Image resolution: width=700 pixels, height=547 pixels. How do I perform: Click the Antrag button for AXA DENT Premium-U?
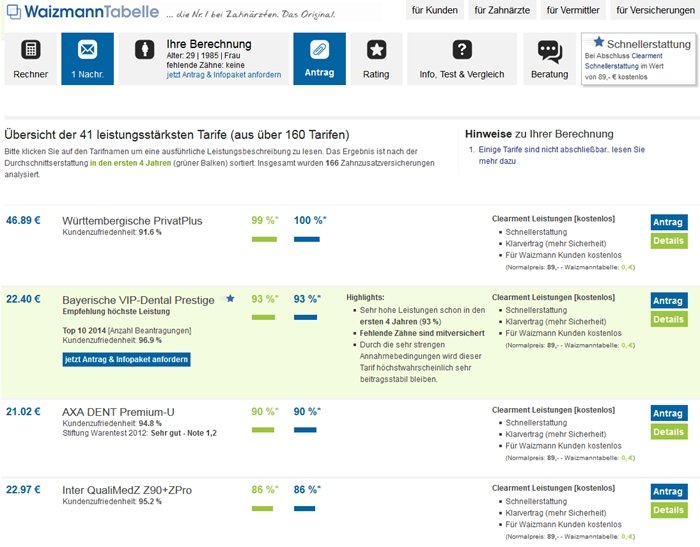click(x=669, y=413)
